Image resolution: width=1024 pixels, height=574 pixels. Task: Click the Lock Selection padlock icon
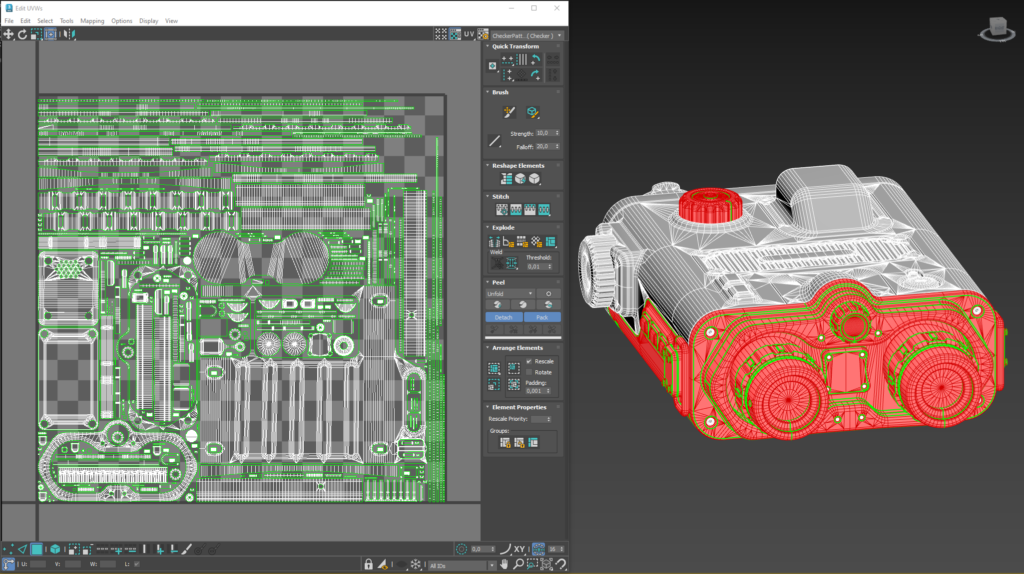pos(369,565)
